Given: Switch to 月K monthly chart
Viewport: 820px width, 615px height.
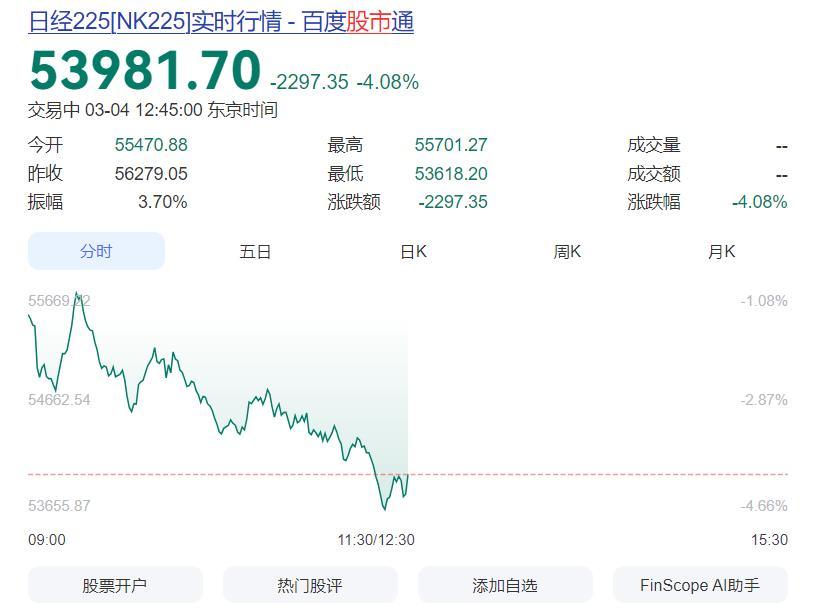Looking at the screenshot, I should pos(721,251).
